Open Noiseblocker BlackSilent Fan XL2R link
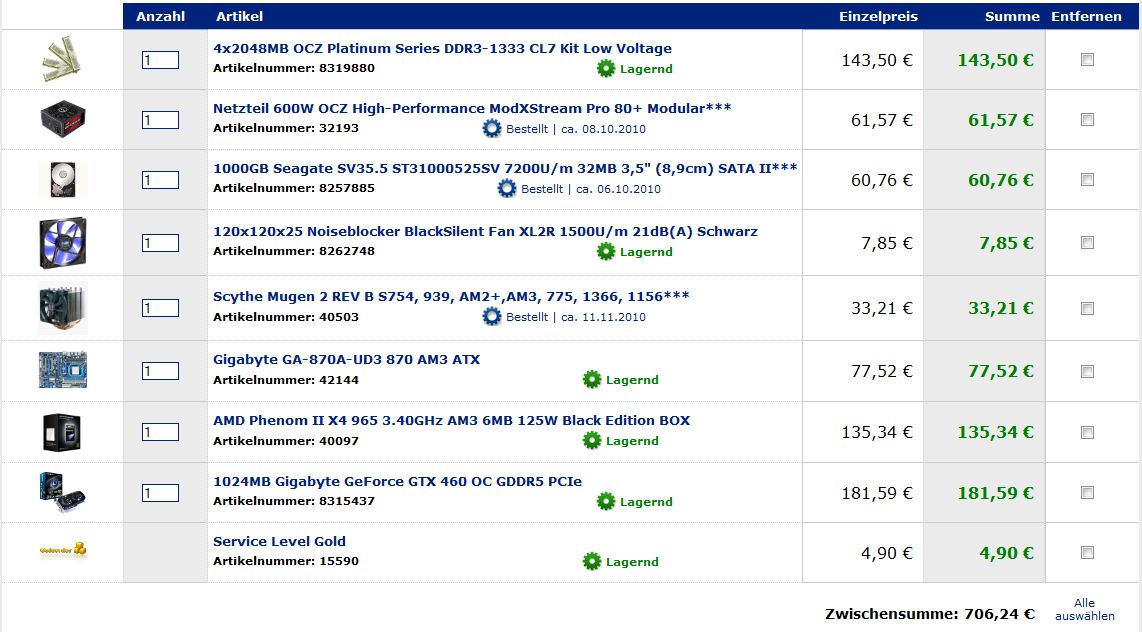The height and width of the screenshot is (632, 1142). click(x=485, y=232)
